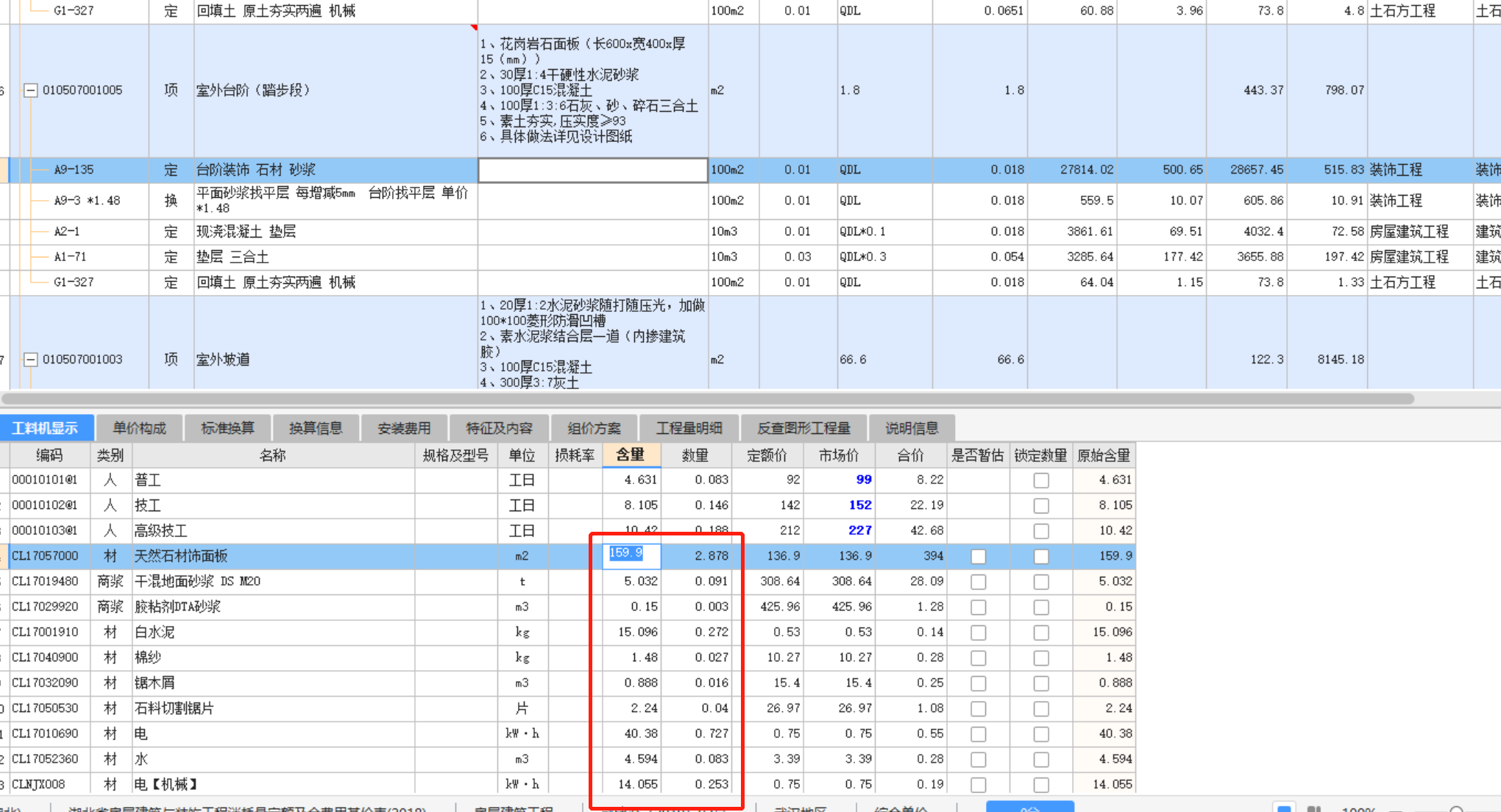
Task: Click the 010507001005 code cell
Action: pyautogui.click(x=82, y=90)
